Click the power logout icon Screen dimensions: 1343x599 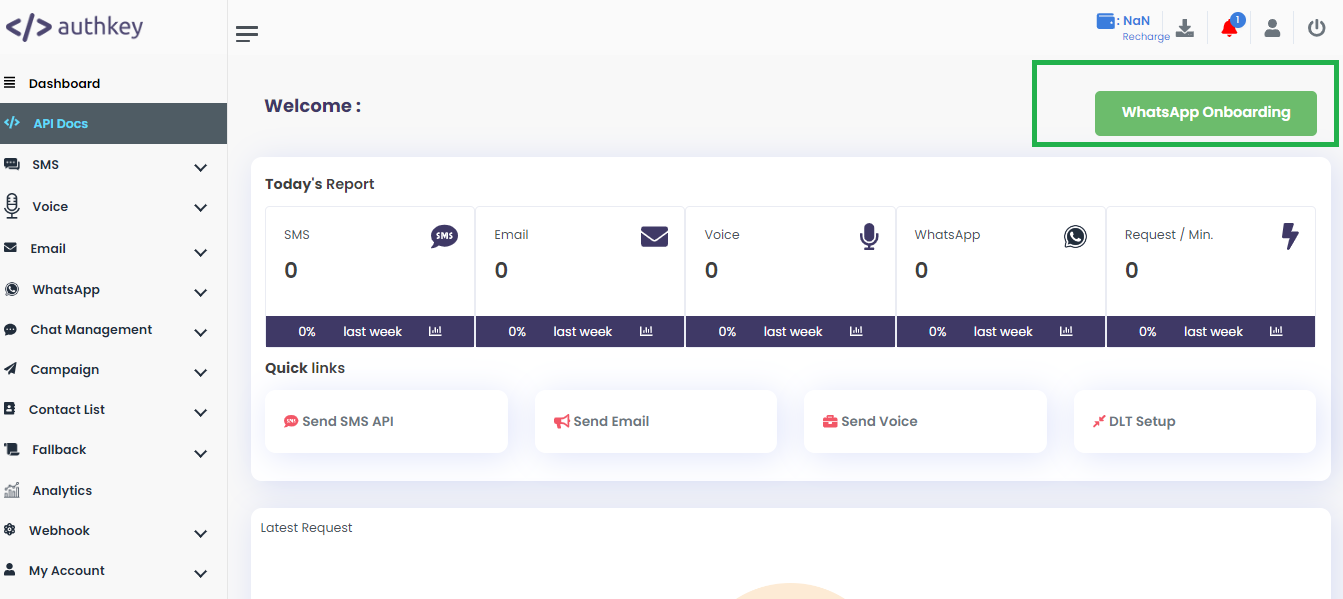(x=1316, y=28)
